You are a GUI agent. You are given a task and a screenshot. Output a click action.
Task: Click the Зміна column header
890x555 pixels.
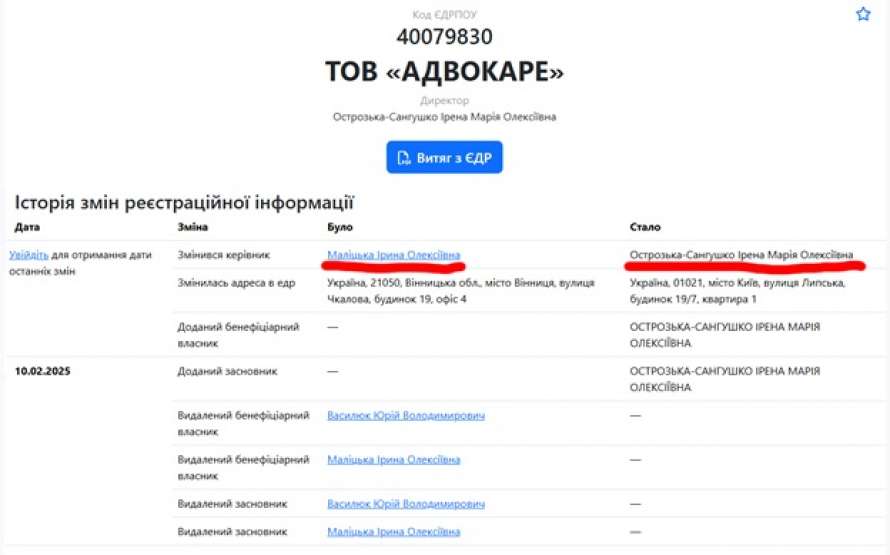192,227
